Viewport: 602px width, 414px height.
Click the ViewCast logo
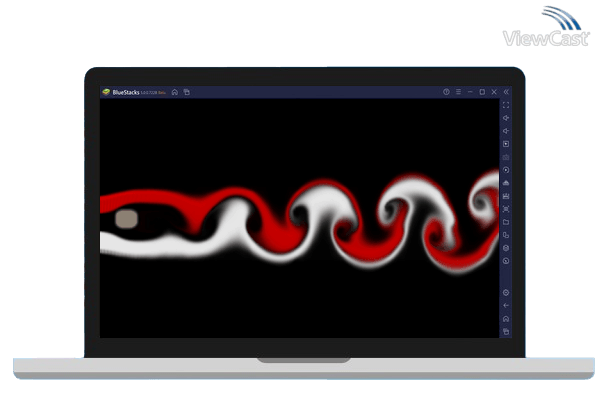(546, 26)
